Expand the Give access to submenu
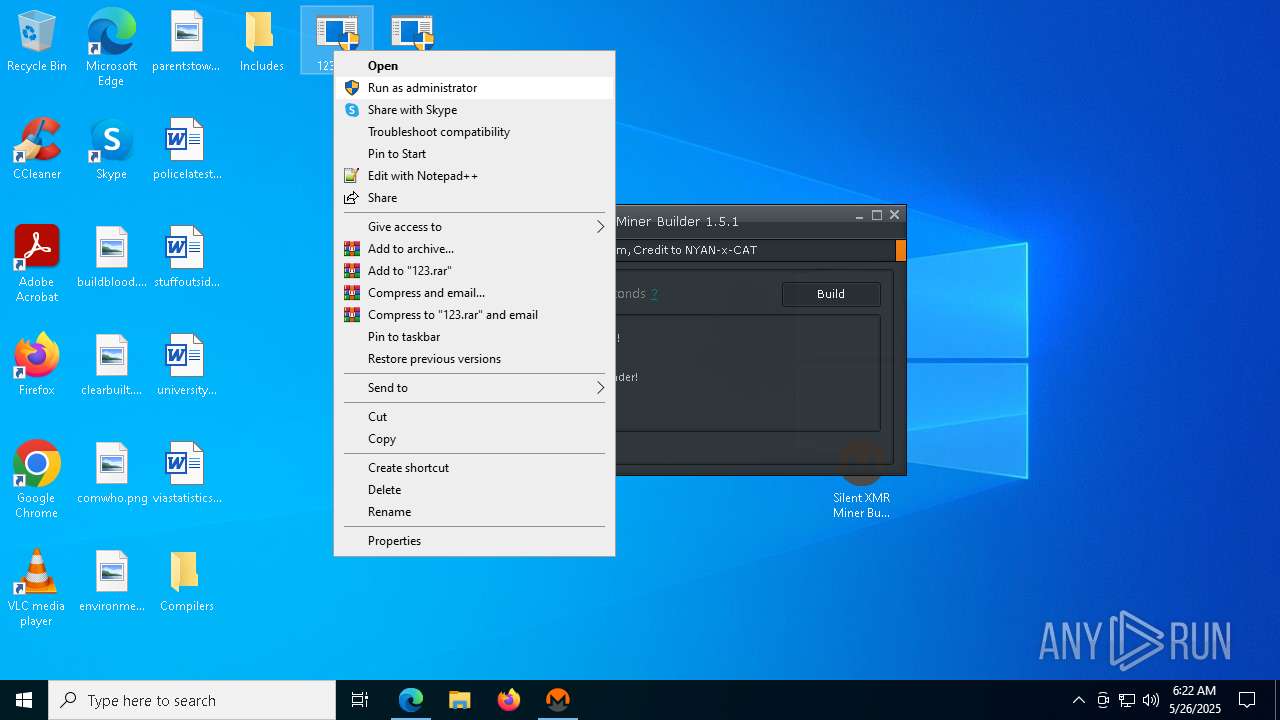 point(474,227)
